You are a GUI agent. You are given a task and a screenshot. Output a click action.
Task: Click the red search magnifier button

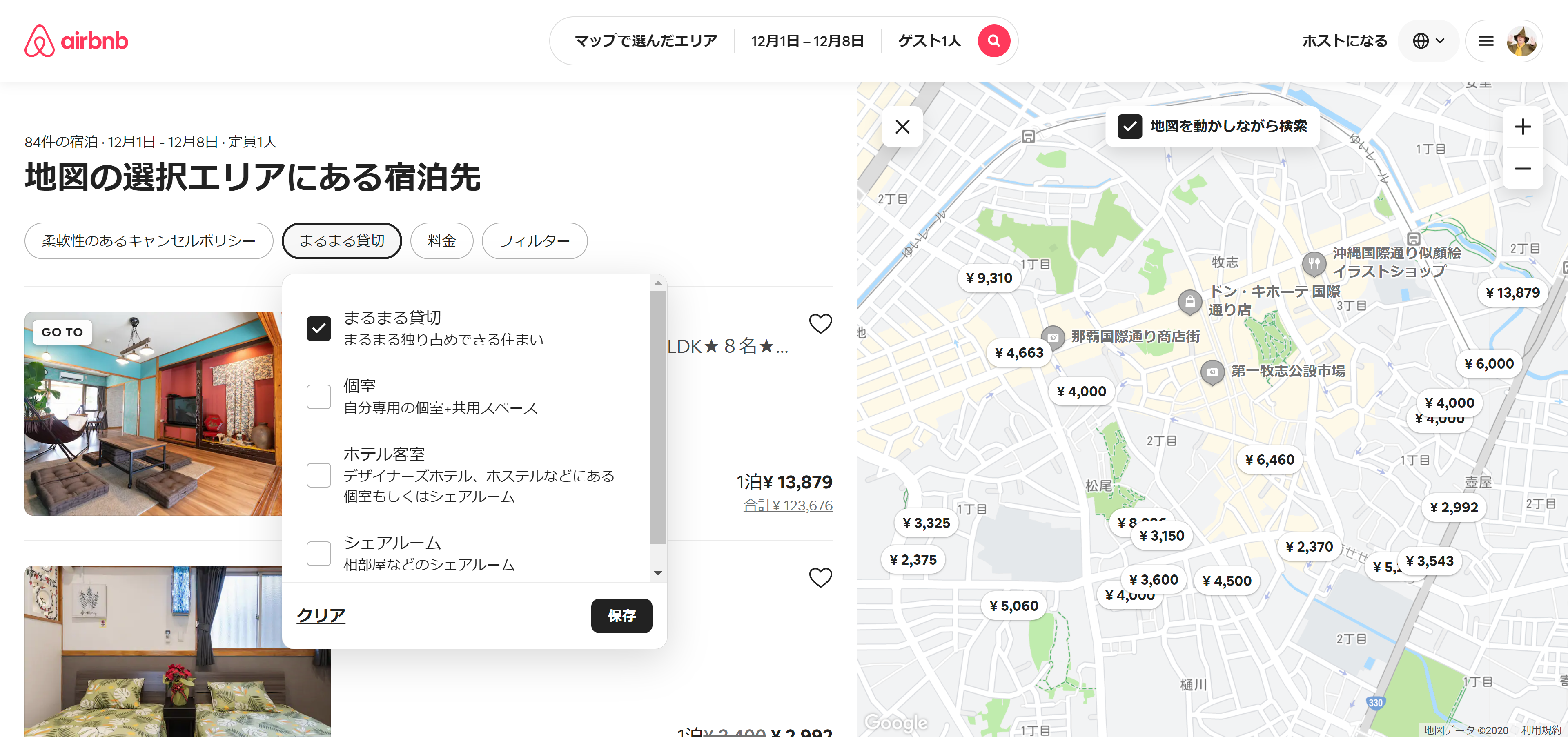tap(993, 41)
